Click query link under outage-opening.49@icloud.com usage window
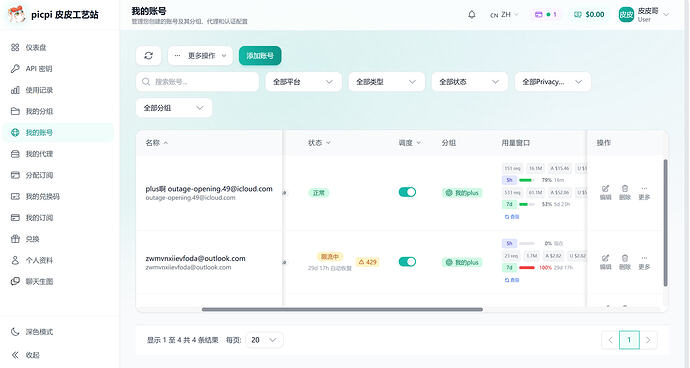The height and width of the screenshot is (368, 690). [x=512, y=217]
